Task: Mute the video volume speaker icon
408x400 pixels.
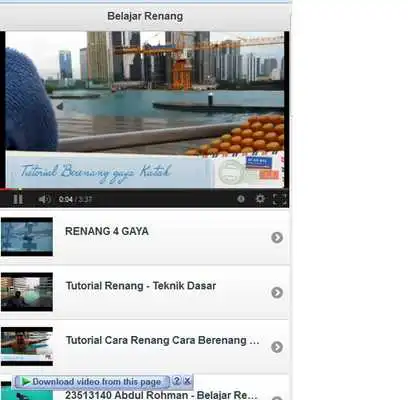Action: pyautogui.click(x=44, y=199)
